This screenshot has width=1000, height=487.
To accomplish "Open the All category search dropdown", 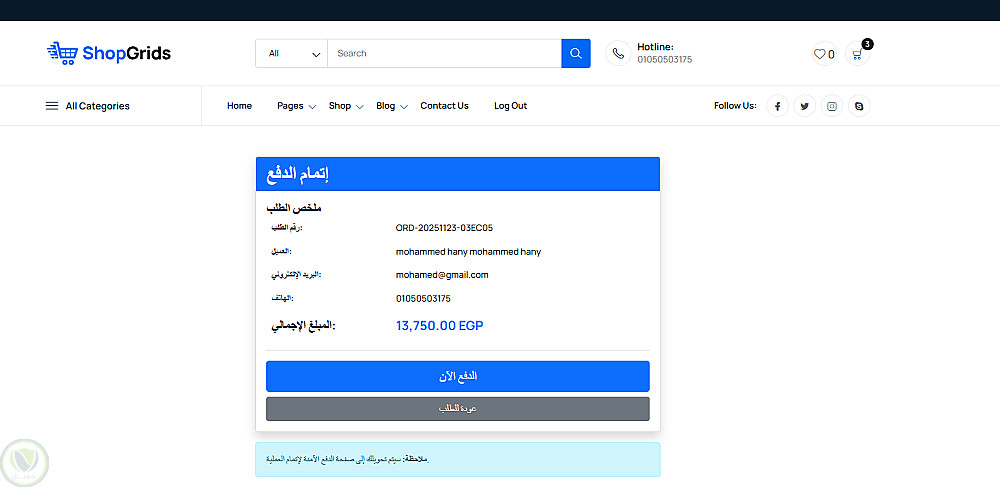I will [x=291, y=54].
